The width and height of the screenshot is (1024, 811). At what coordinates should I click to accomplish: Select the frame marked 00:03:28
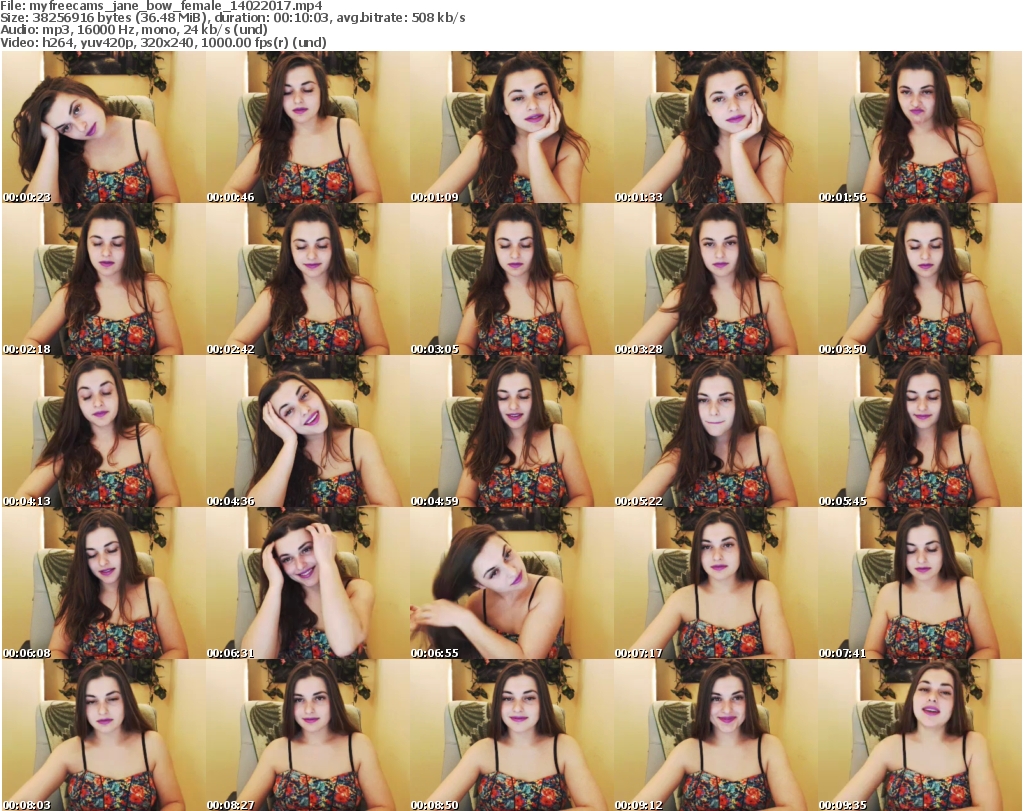pyautogui.click(x=716, y=279)
